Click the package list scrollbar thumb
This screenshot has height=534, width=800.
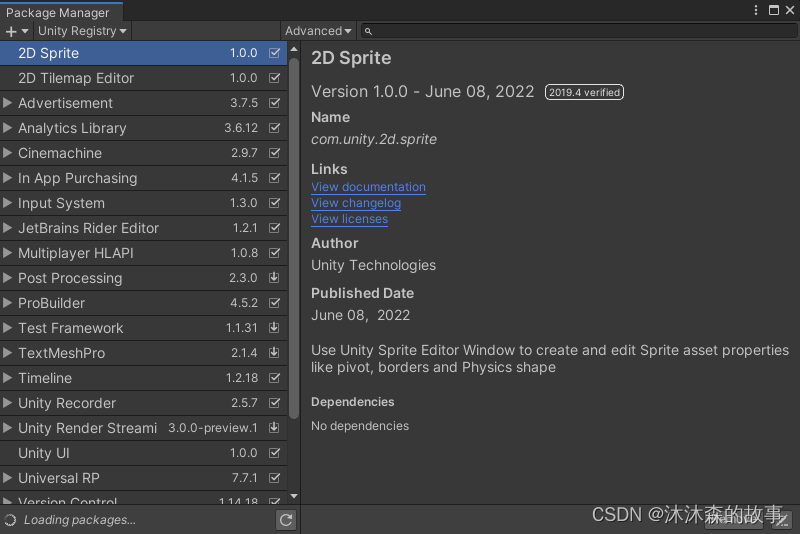coord(294,239)
